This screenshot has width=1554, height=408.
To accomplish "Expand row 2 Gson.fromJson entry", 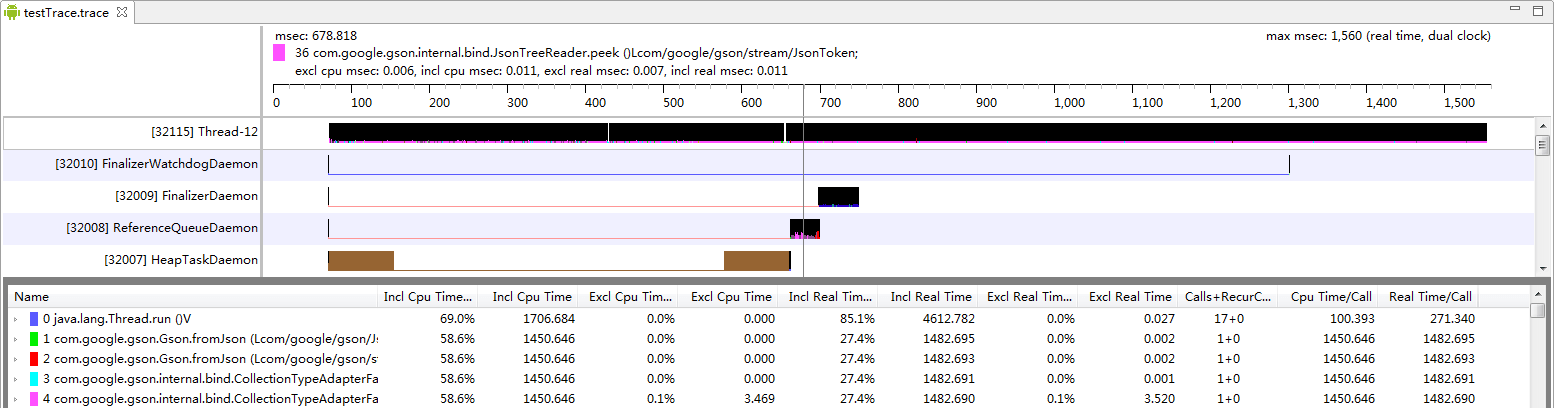I will (16, 359).
